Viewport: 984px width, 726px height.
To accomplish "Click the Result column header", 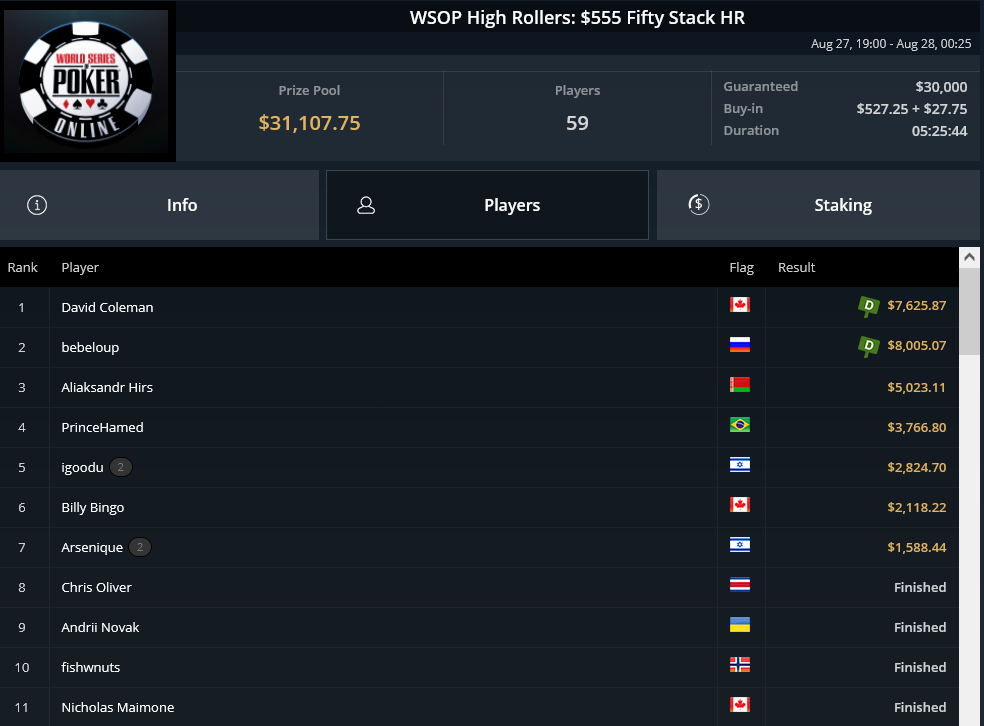I will pyautogui.click(x=796, y=267).
